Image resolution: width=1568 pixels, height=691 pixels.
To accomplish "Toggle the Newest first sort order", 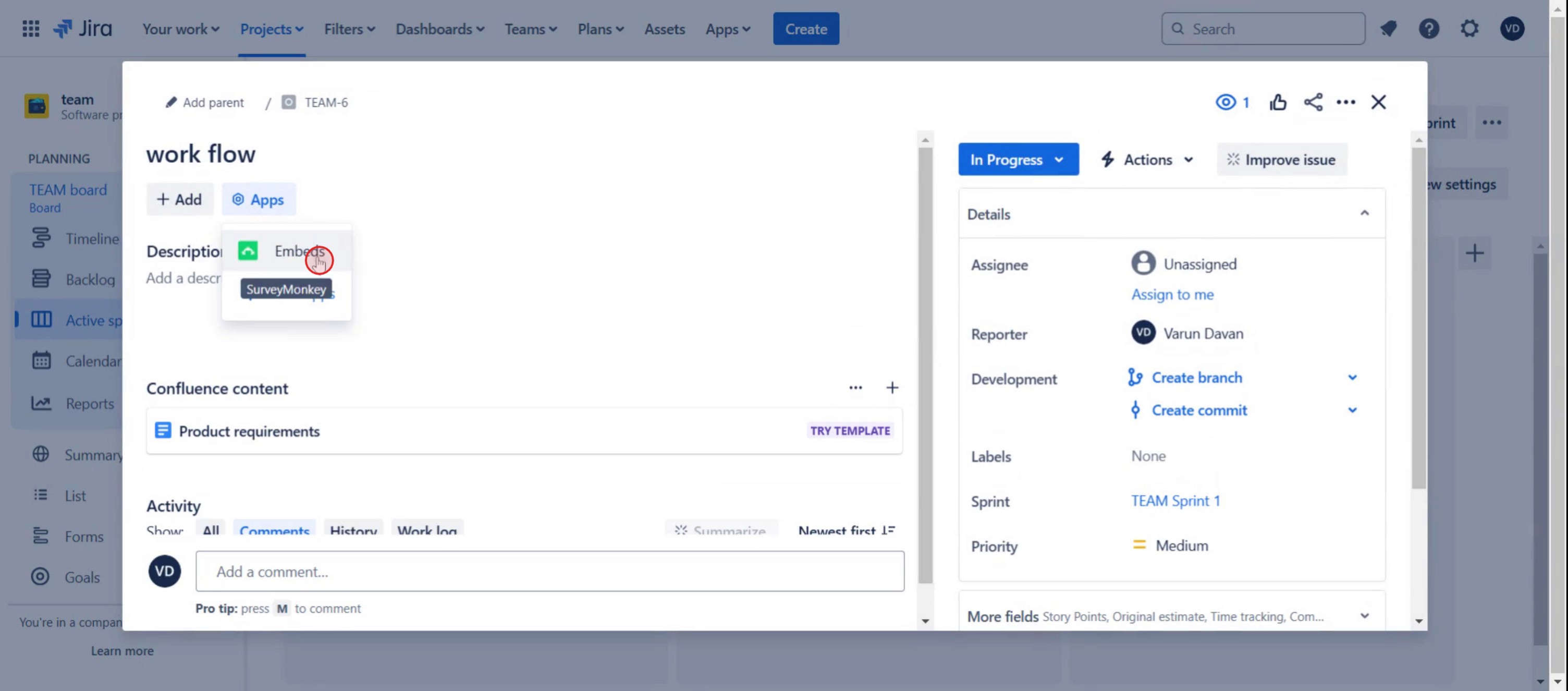I will (x=846, y=530).
